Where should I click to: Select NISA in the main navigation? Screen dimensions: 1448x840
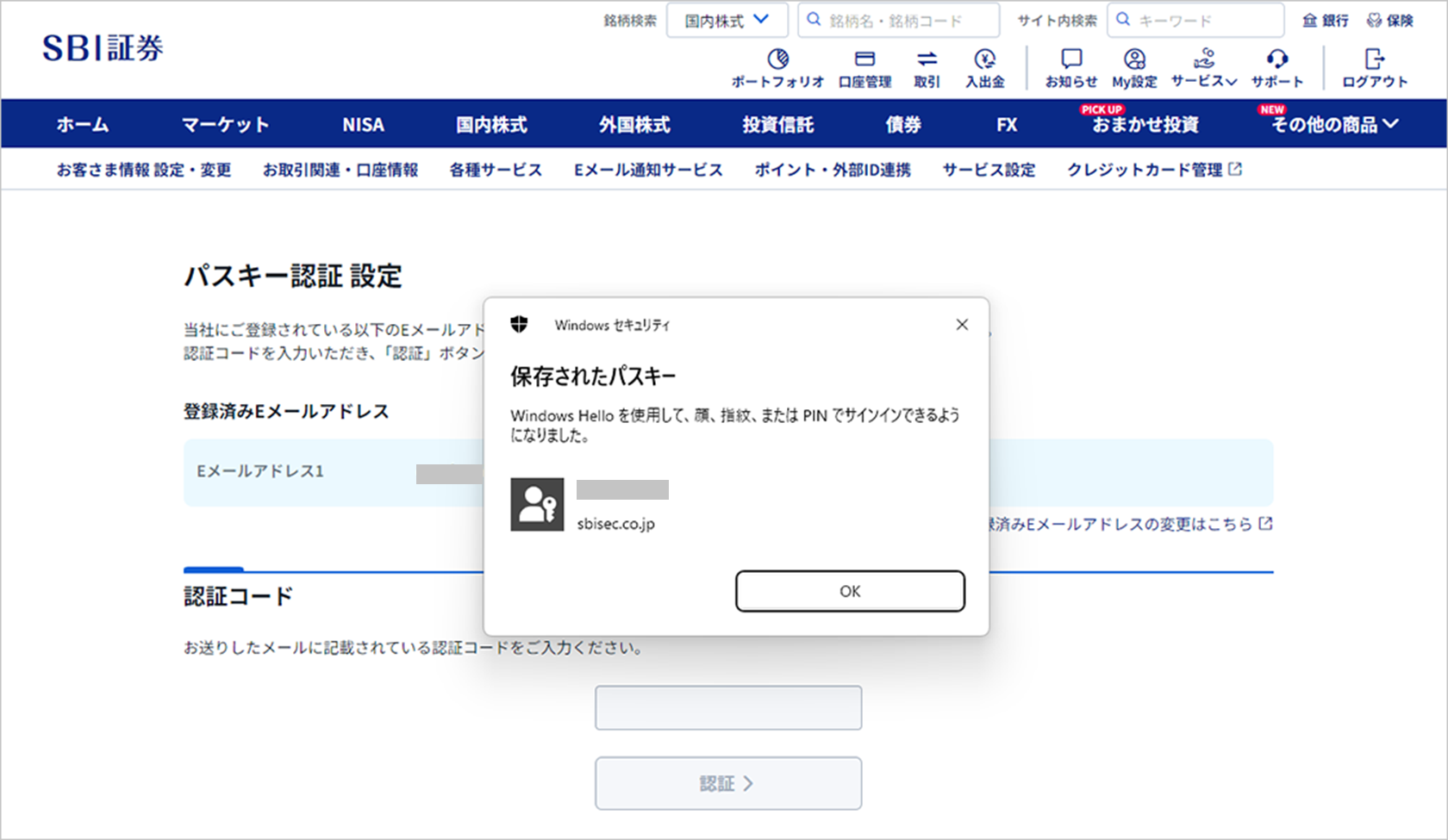point(363,125)
